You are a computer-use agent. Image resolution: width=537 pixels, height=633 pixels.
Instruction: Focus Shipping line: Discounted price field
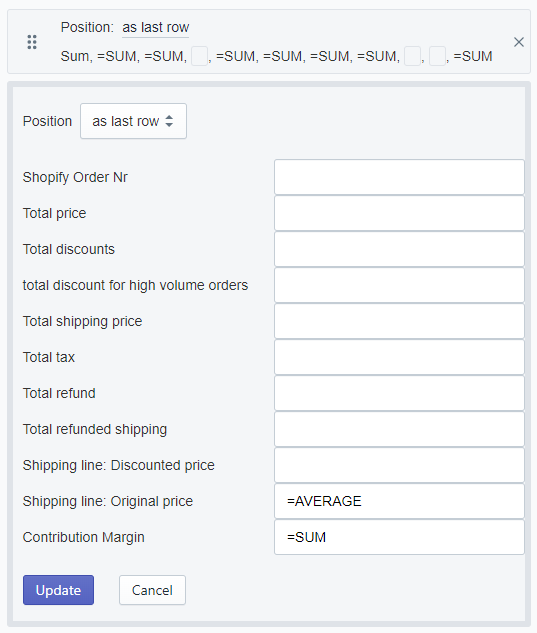coord(399,465)
